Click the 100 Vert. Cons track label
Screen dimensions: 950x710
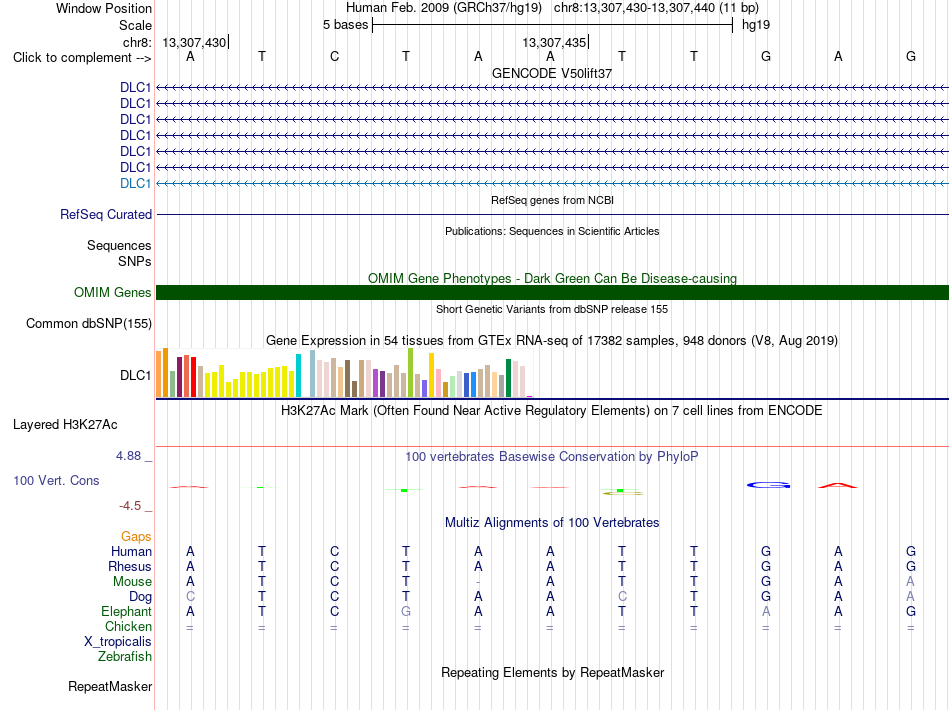(56, 480)
